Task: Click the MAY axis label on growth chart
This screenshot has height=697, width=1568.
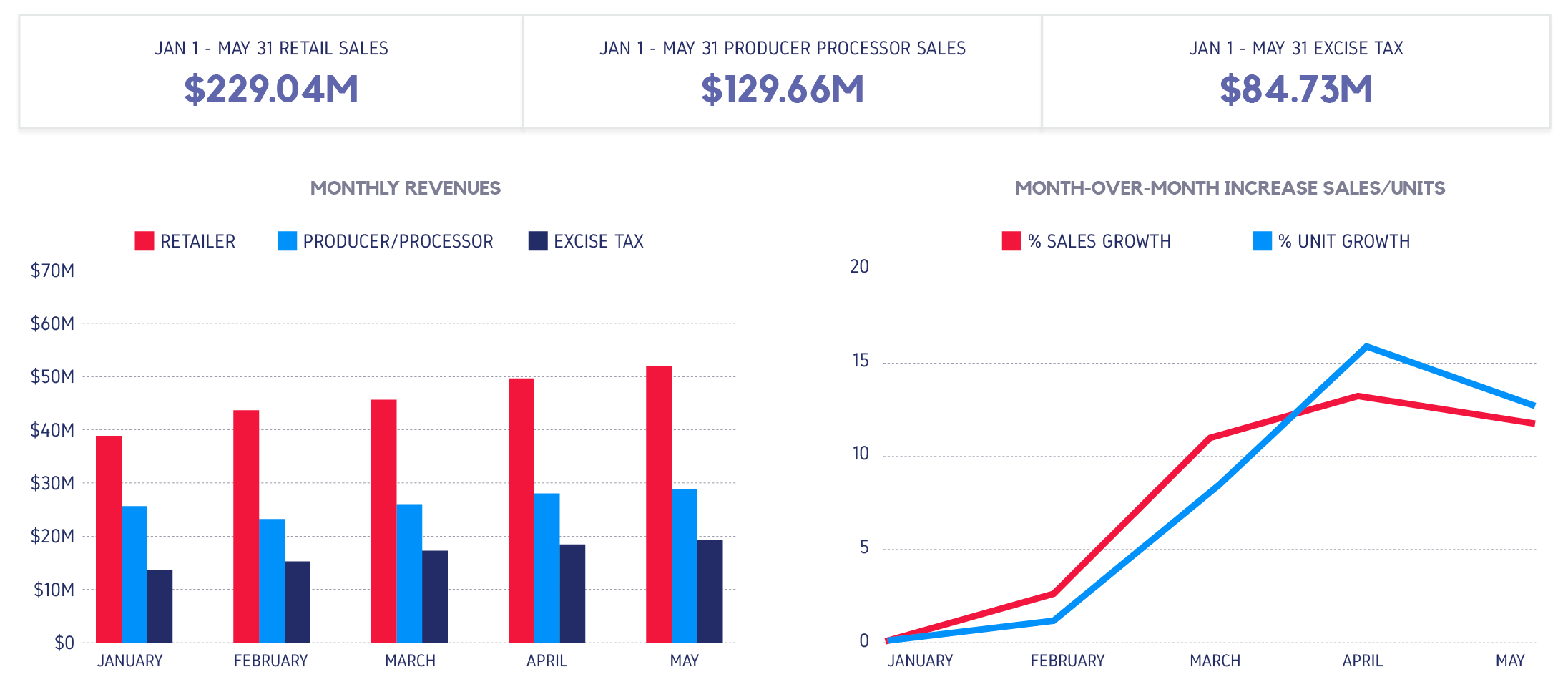Action: click(x=1514, y=661)
